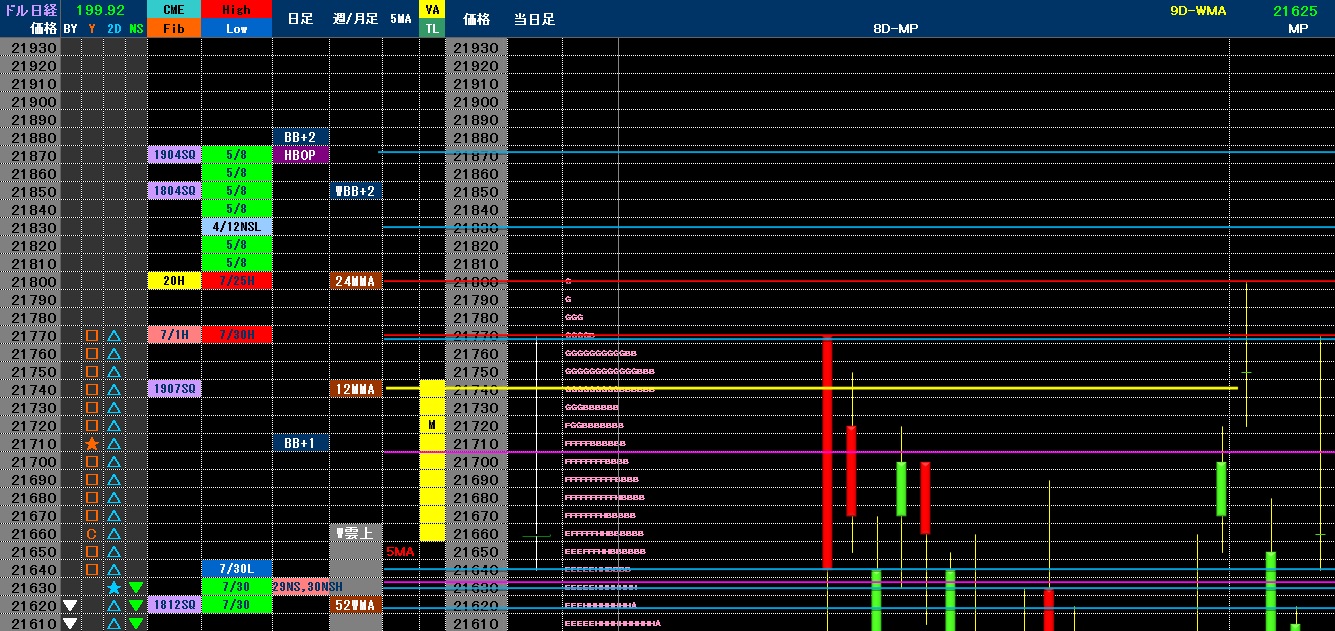
Task: Click the green down-triangle in row 21620
Action: [136, 605]
